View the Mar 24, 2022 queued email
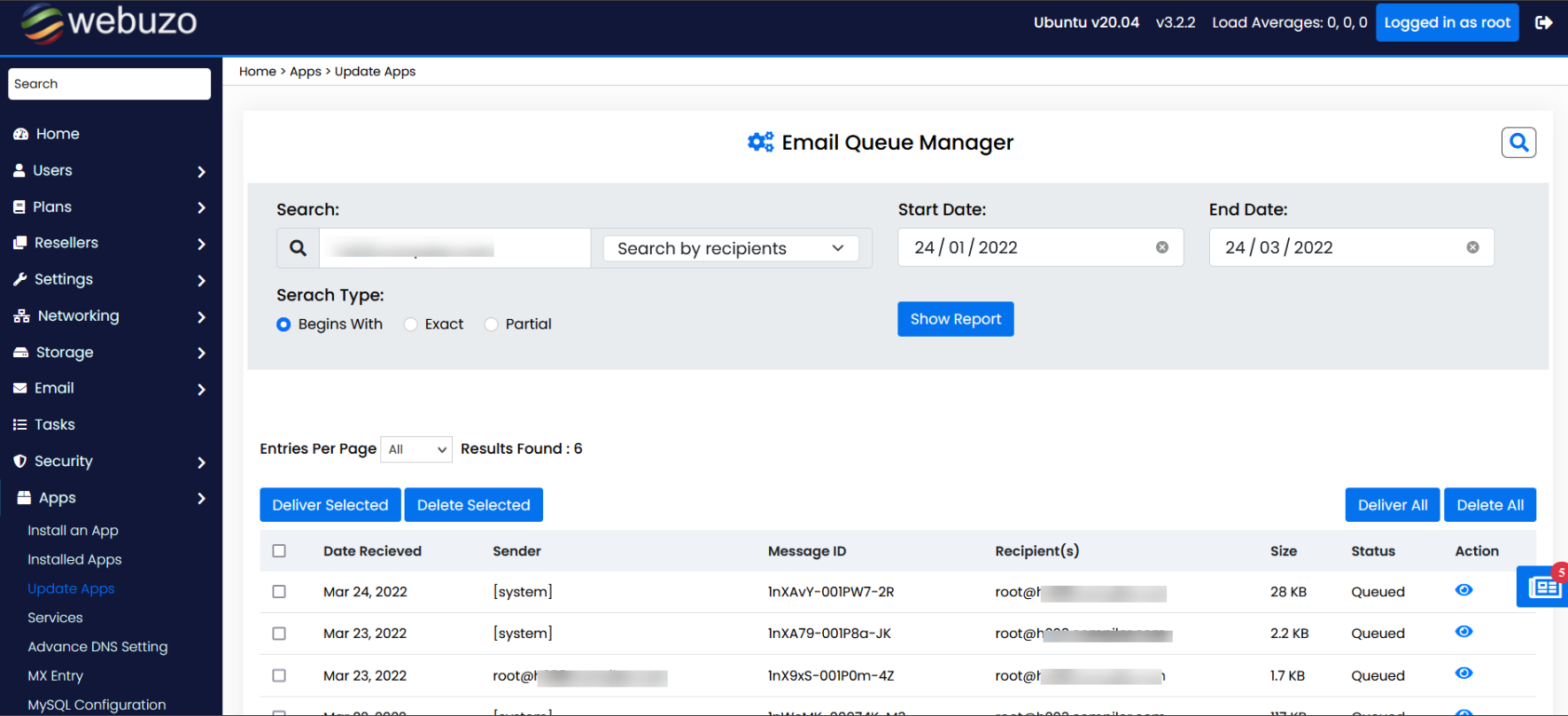 [1463, 590]
